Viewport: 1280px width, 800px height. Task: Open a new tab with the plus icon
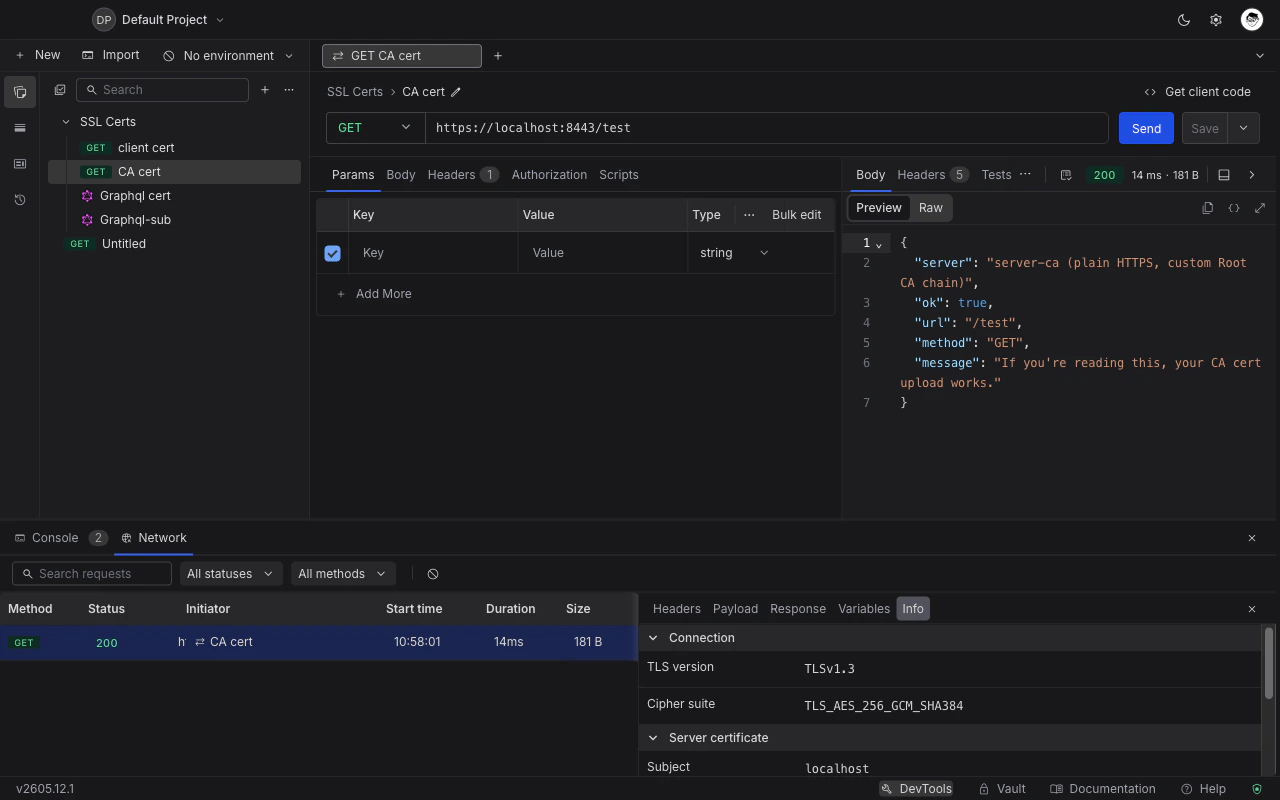coord(498,56)
